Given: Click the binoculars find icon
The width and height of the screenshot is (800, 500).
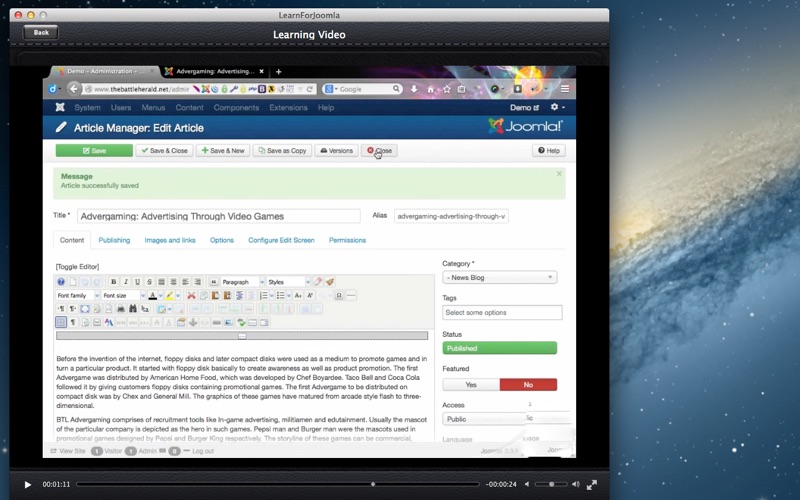Looking at the screenshot, I should click(x=133, y=309).
